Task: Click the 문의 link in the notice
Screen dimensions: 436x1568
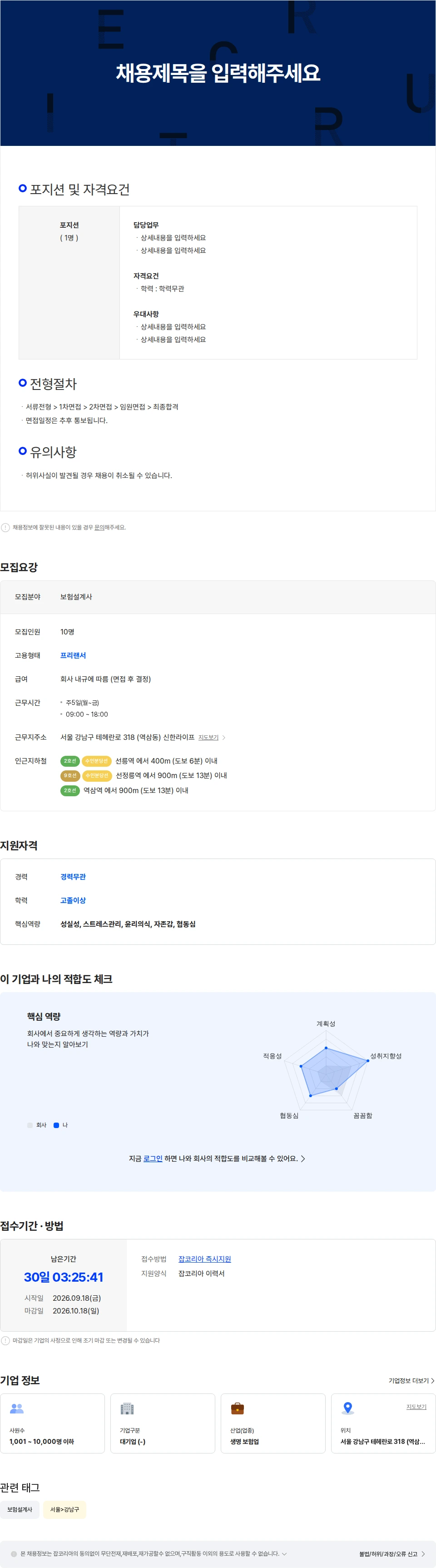Action: (x=99, y=527)
